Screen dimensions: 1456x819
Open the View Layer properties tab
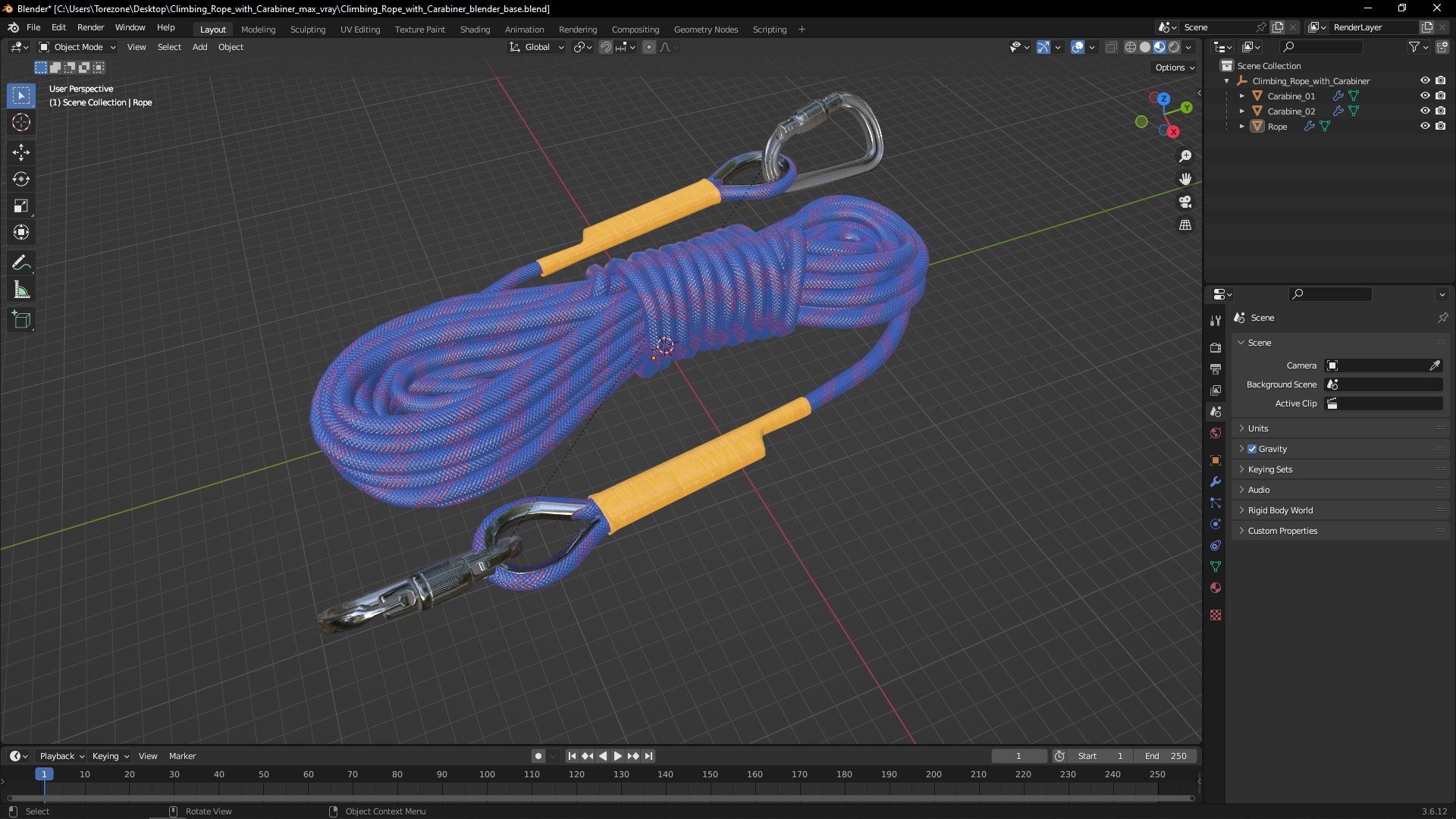coord(1216,391)
